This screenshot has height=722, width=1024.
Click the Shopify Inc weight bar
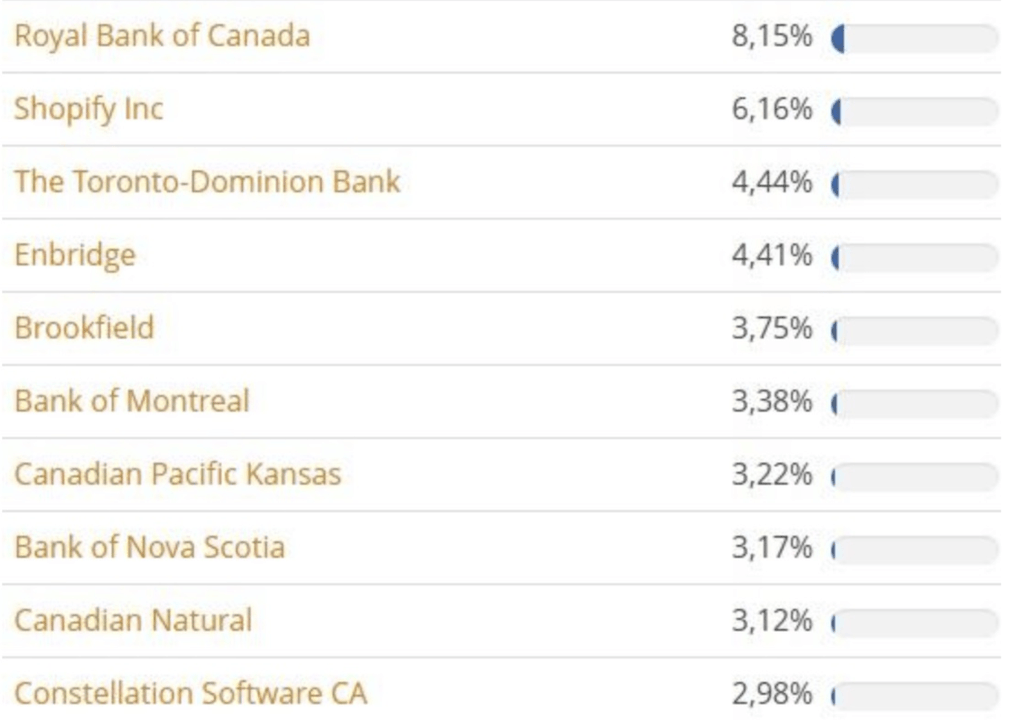tap(914, 112)
